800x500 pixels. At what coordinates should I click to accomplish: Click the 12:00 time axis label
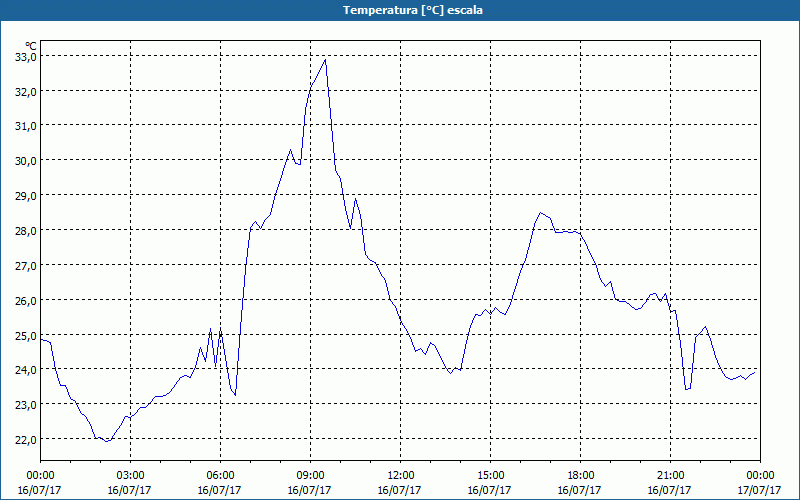[401, 476]
